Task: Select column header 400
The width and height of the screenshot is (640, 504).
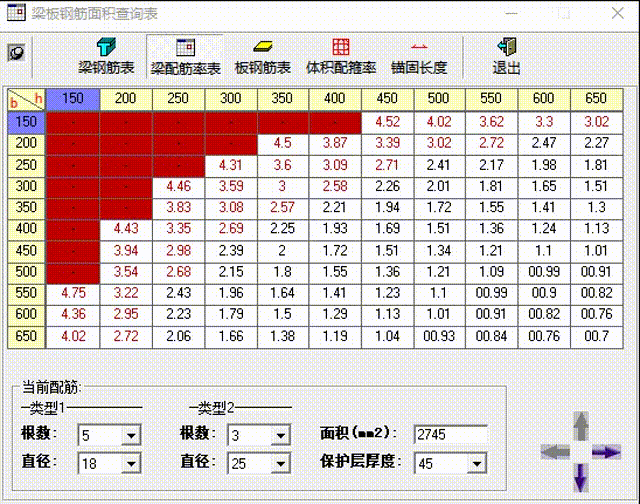Action: point(335,100)
